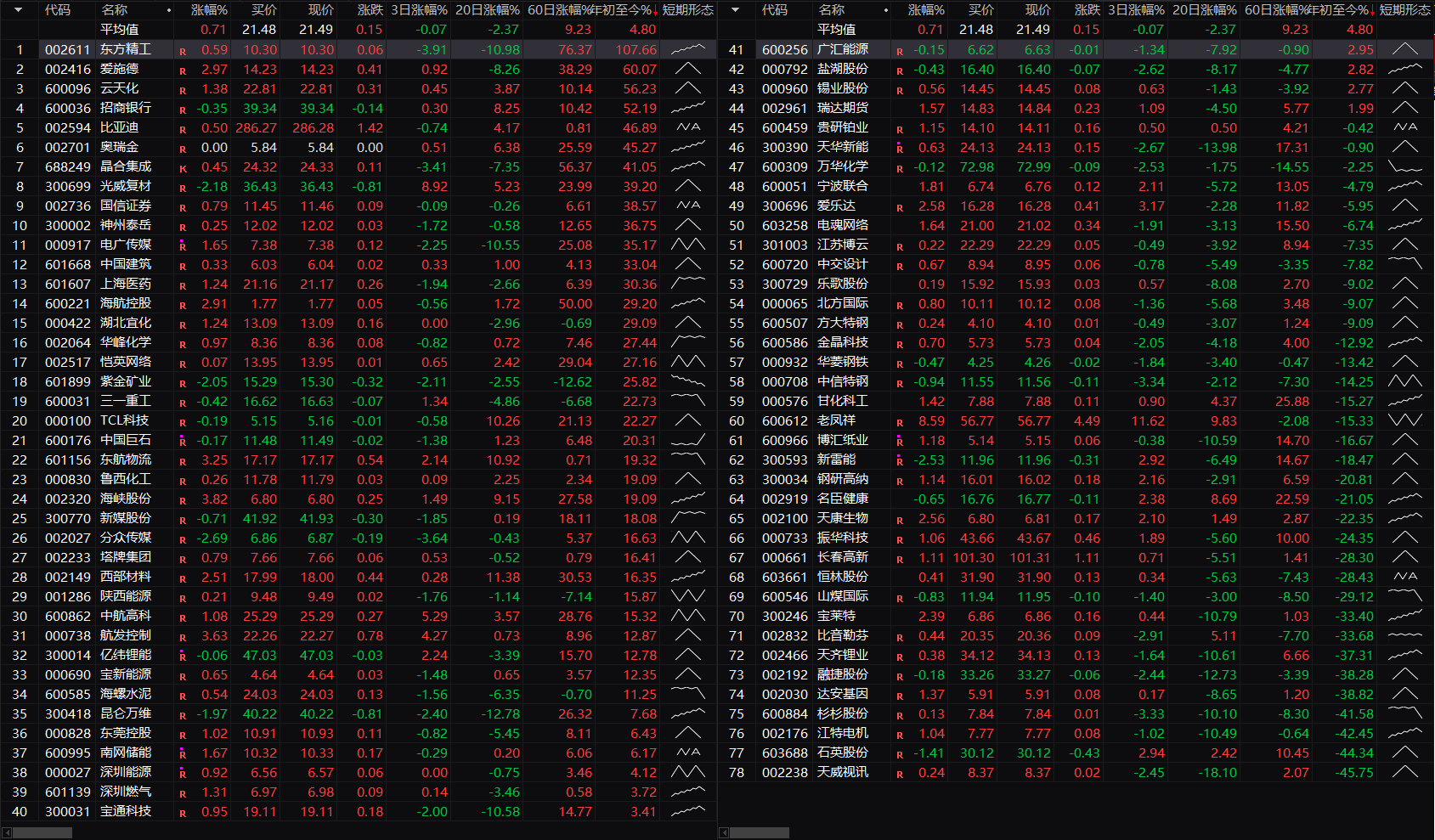Click the R marker in the 比亚迪 row
The width and height of the screenshot is (1435, 840).
click(183, 130)
